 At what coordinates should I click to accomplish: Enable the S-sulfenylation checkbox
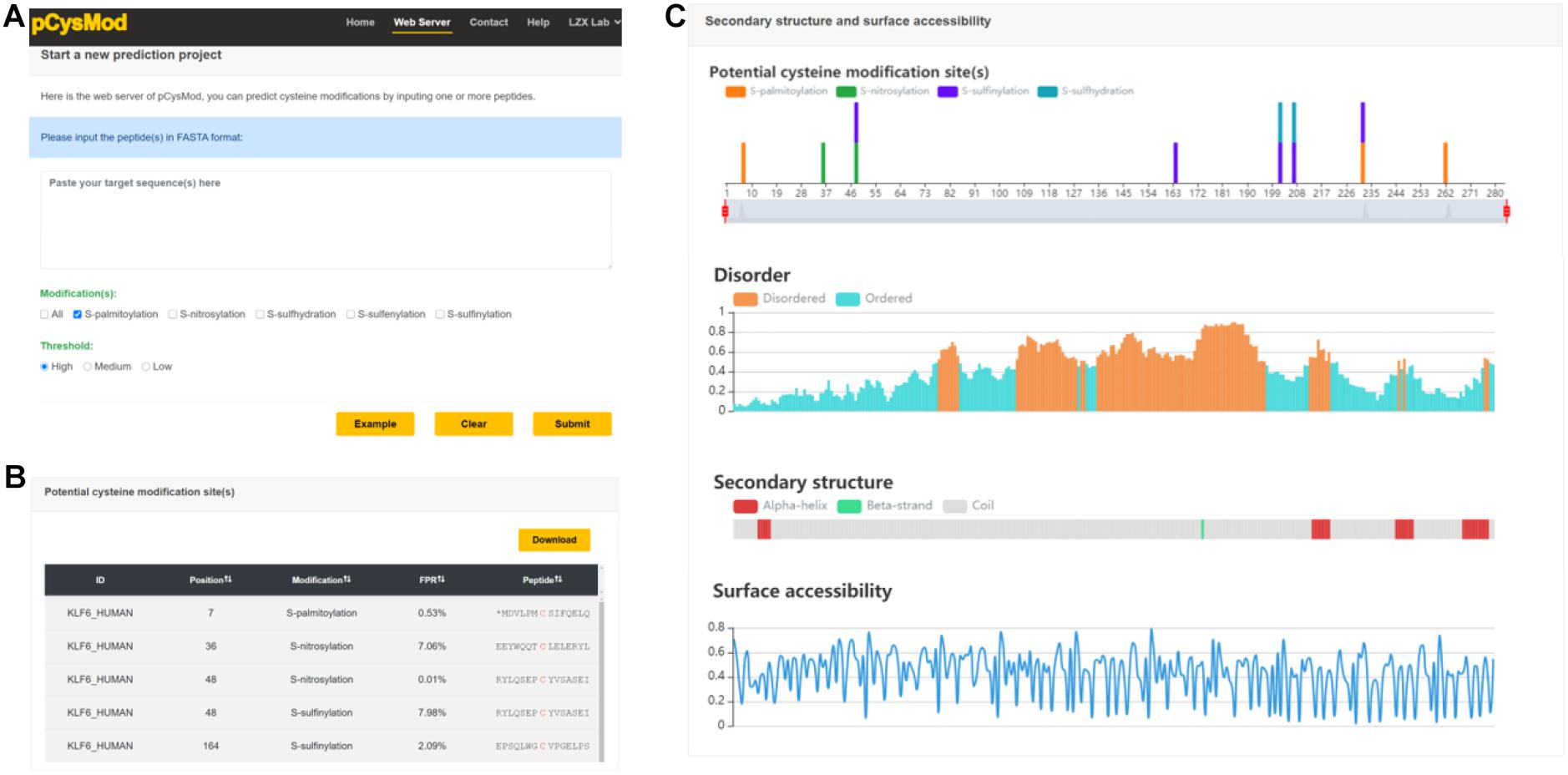click(x=351, y=315)
